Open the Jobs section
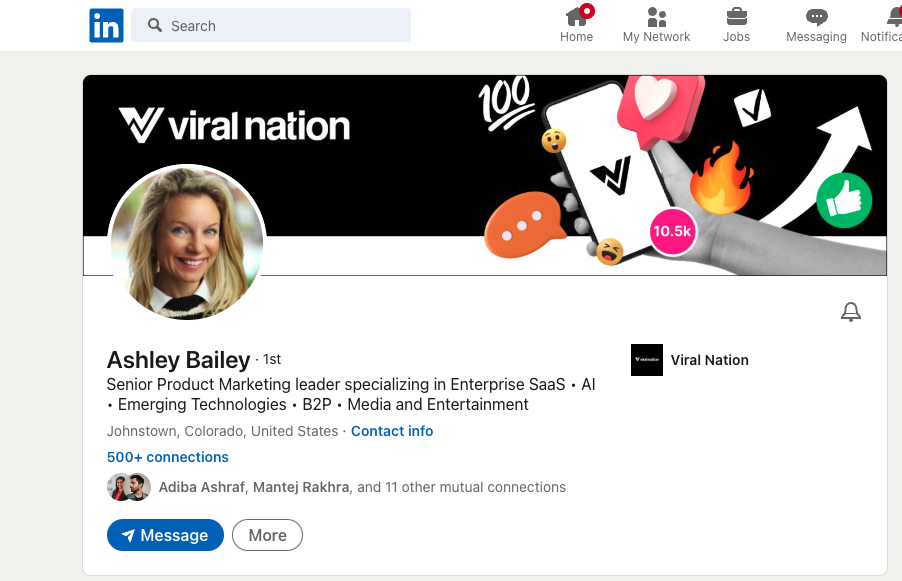This screenshot has width=902, height=581. coord(736,24)
